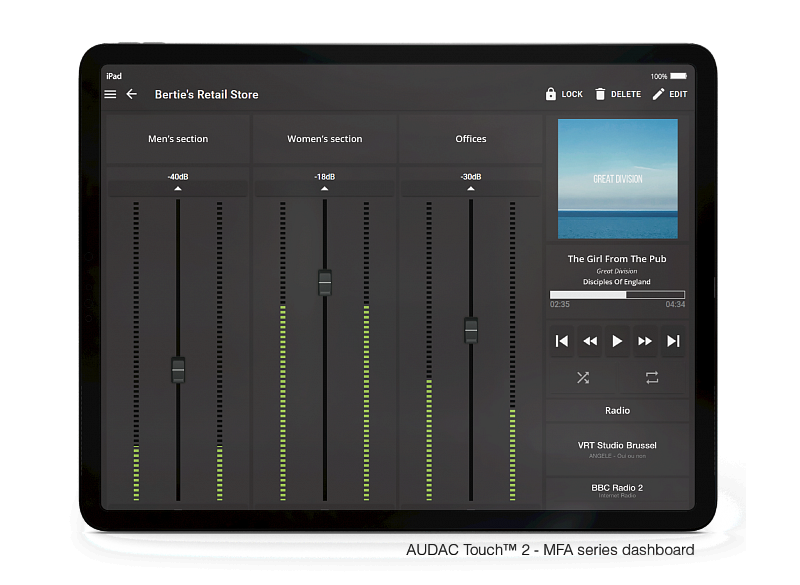Click the Edit pencil icon

[658, 94]
